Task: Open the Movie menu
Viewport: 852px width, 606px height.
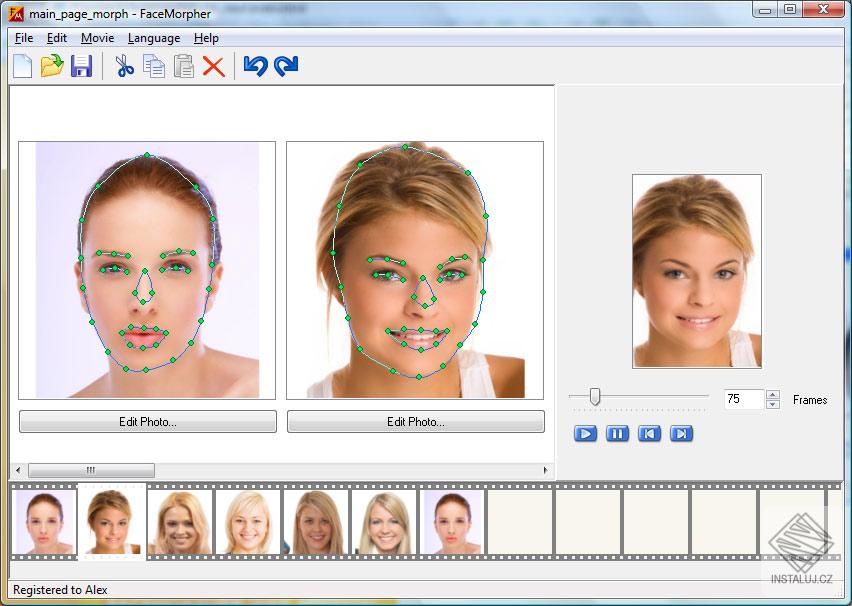Action: 96,38
